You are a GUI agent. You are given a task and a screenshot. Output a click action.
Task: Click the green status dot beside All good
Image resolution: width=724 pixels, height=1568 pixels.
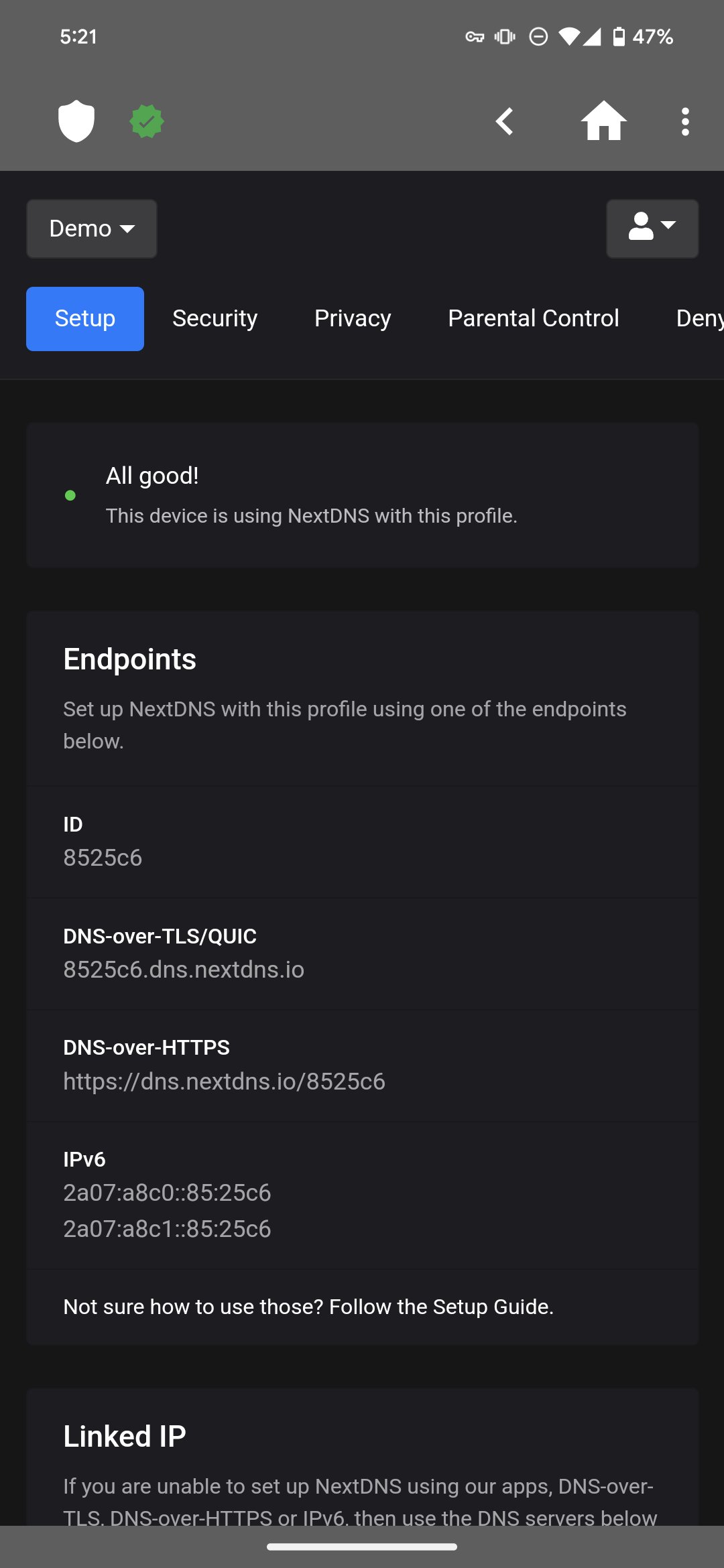71,495
